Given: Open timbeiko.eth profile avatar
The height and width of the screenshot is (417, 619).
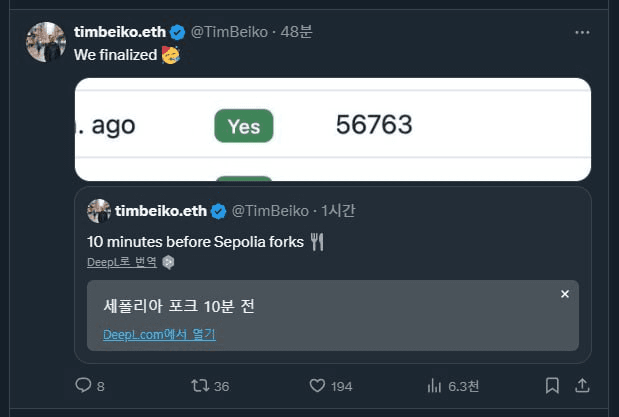Looking at the screenshot, I should coord(46,42).
